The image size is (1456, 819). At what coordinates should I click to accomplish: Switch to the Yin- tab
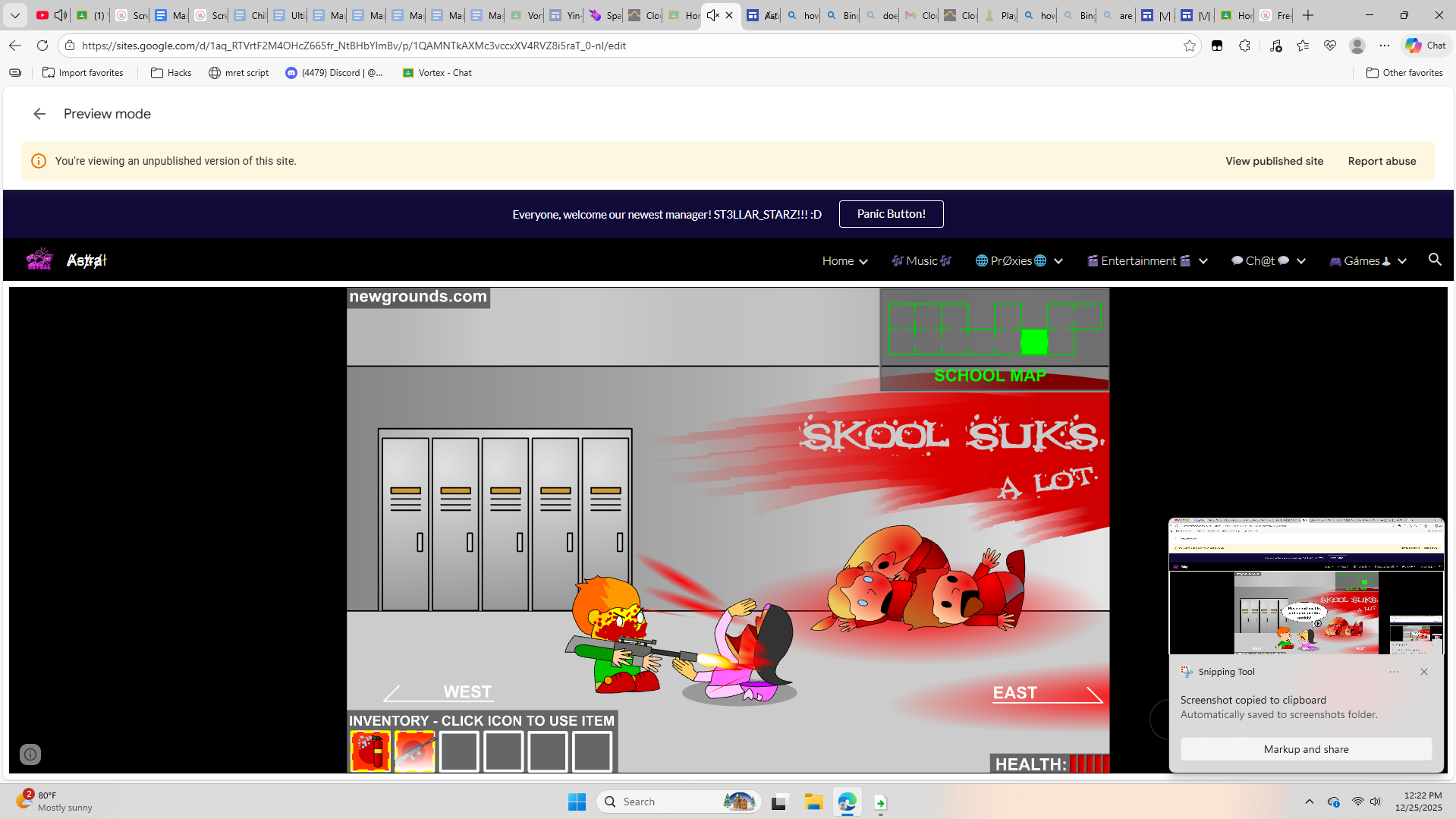click(565, 15)
